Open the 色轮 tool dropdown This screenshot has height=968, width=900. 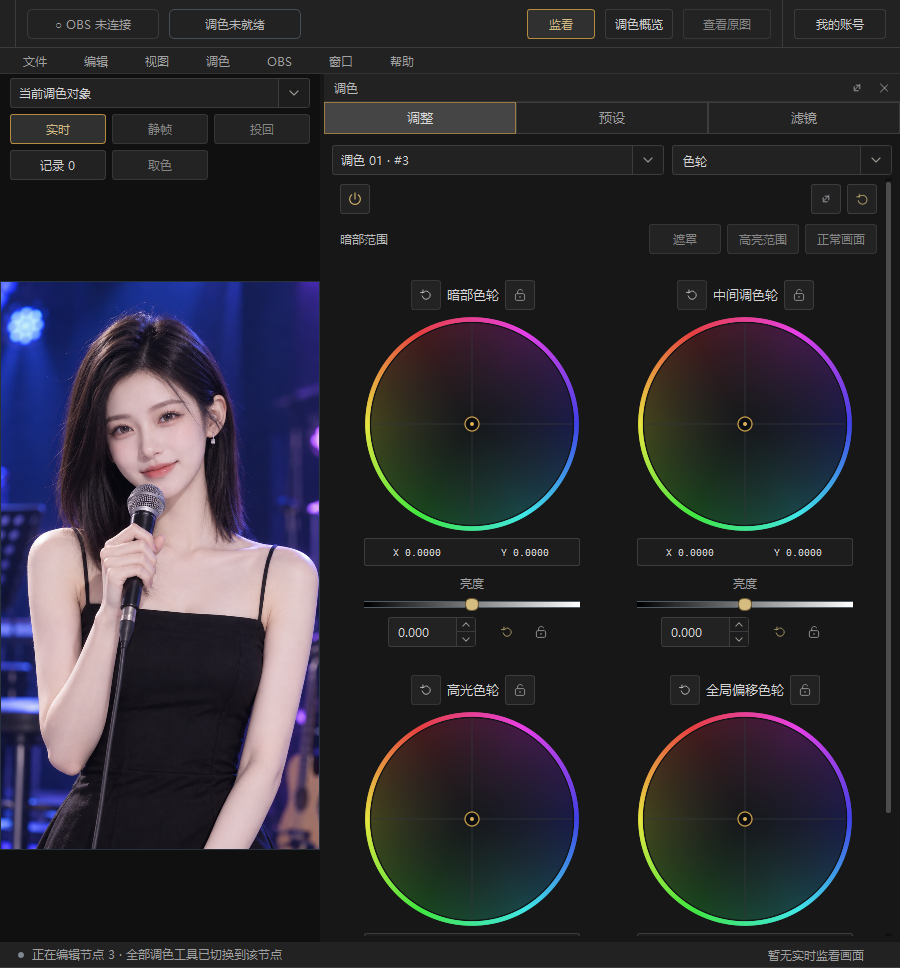coord(781,161)
